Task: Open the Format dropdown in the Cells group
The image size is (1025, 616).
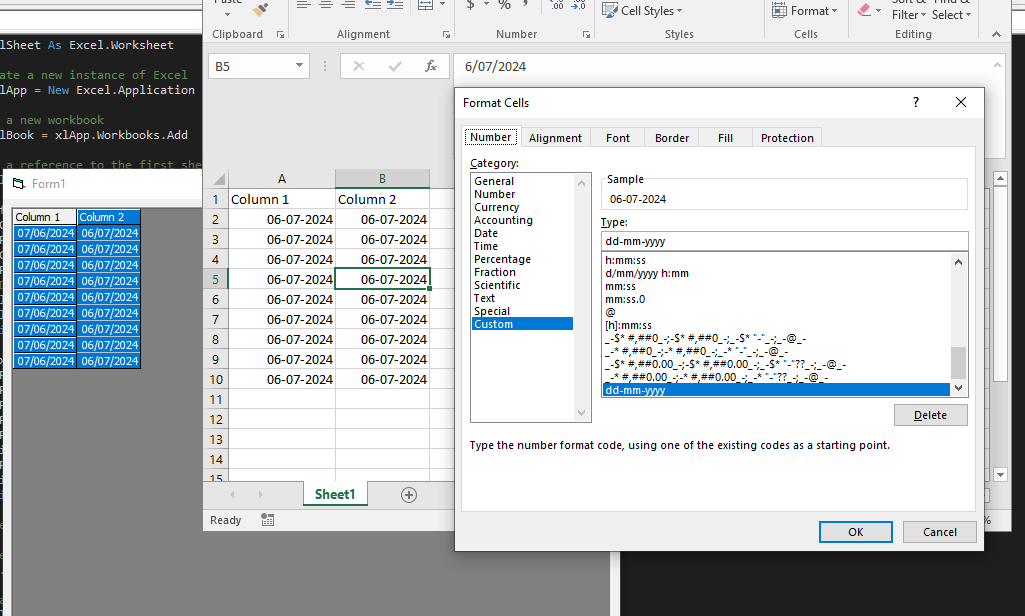Action: 805,10
